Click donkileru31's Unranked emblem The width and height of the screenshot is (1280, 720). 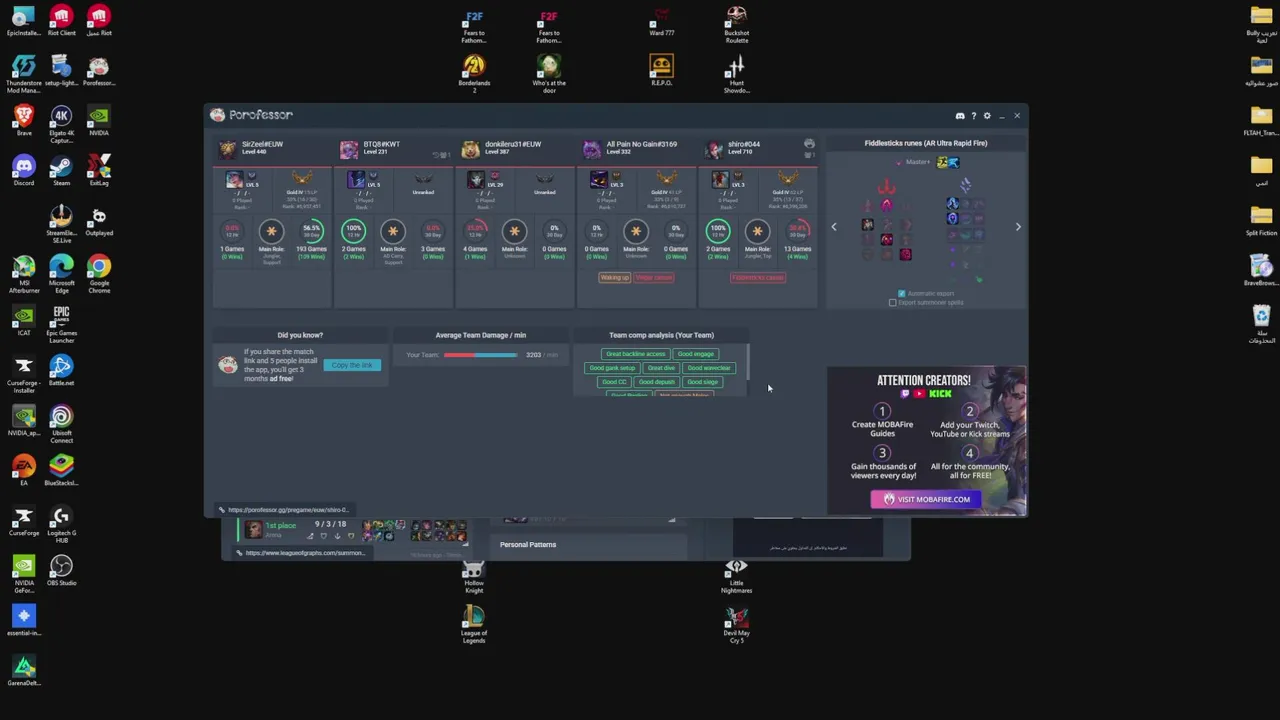(545, 179)
